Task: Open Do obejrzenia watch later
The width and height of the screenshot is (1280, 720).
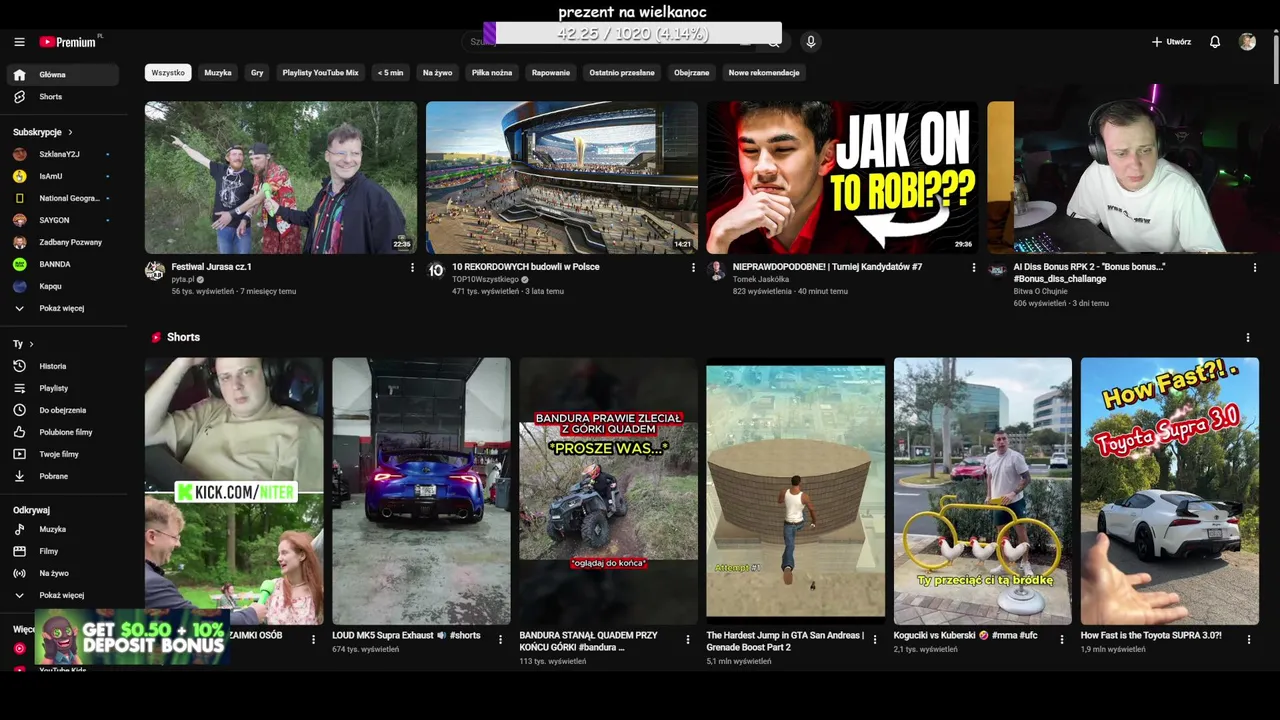Action: pyautogui.click(x=62, y=410)
